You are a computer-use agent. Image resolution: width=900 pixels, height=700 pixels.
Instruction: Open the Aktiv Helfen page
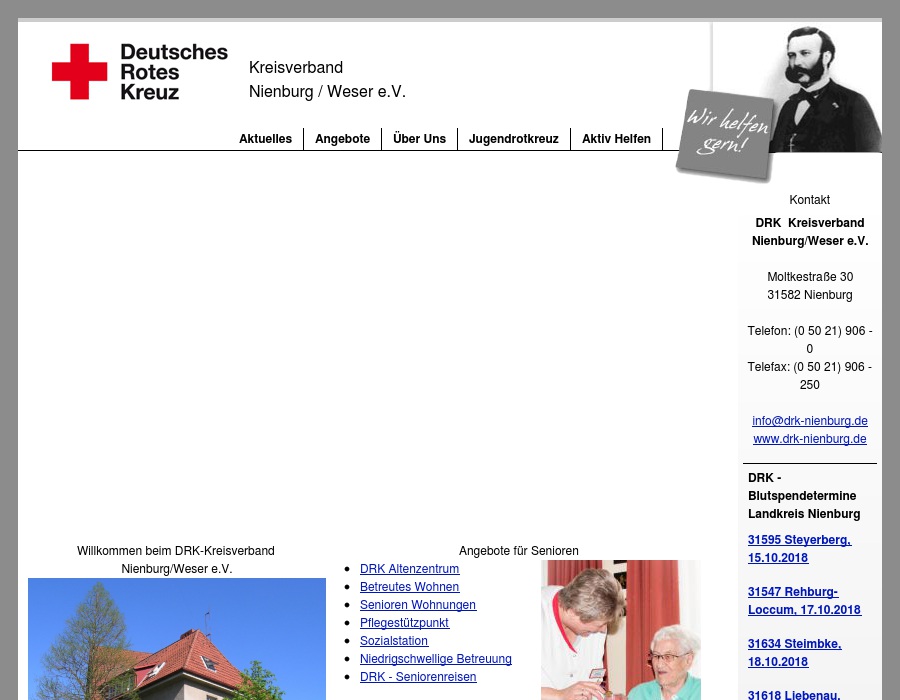point(616,139)
